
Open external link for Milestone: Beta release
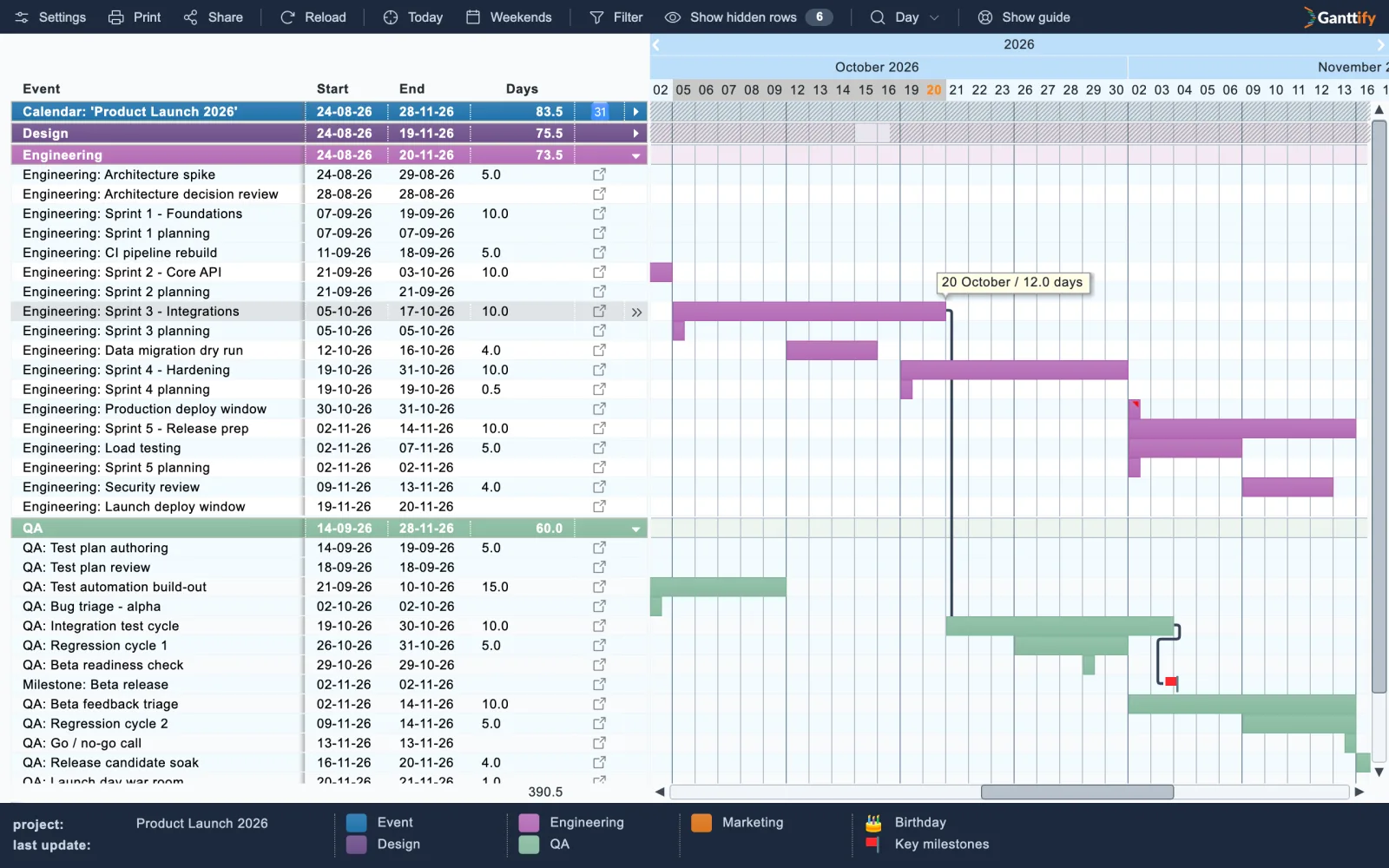tap(599, 685)
